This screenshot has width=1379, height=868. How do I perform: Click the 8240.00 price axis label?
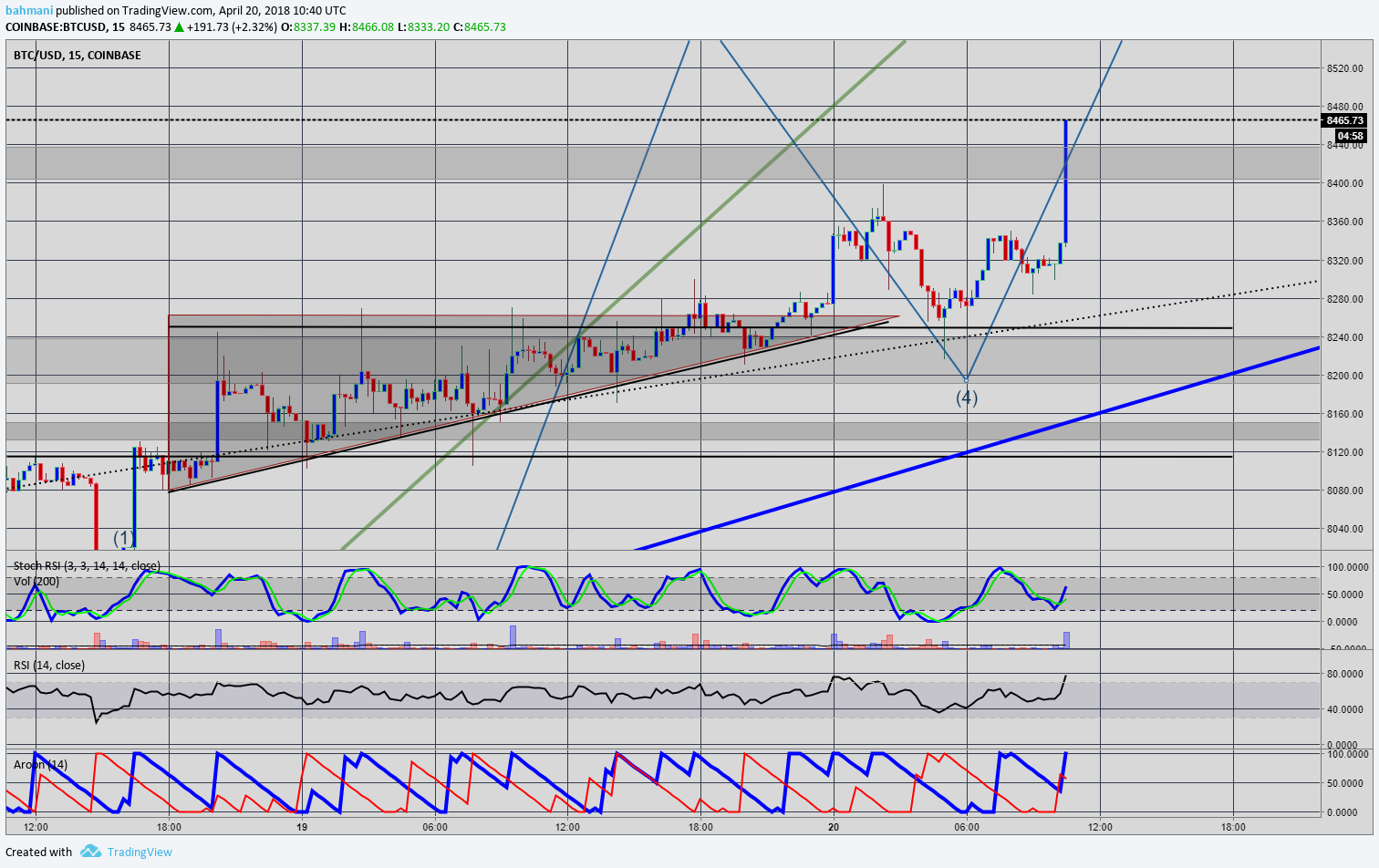coord(1345,337)
